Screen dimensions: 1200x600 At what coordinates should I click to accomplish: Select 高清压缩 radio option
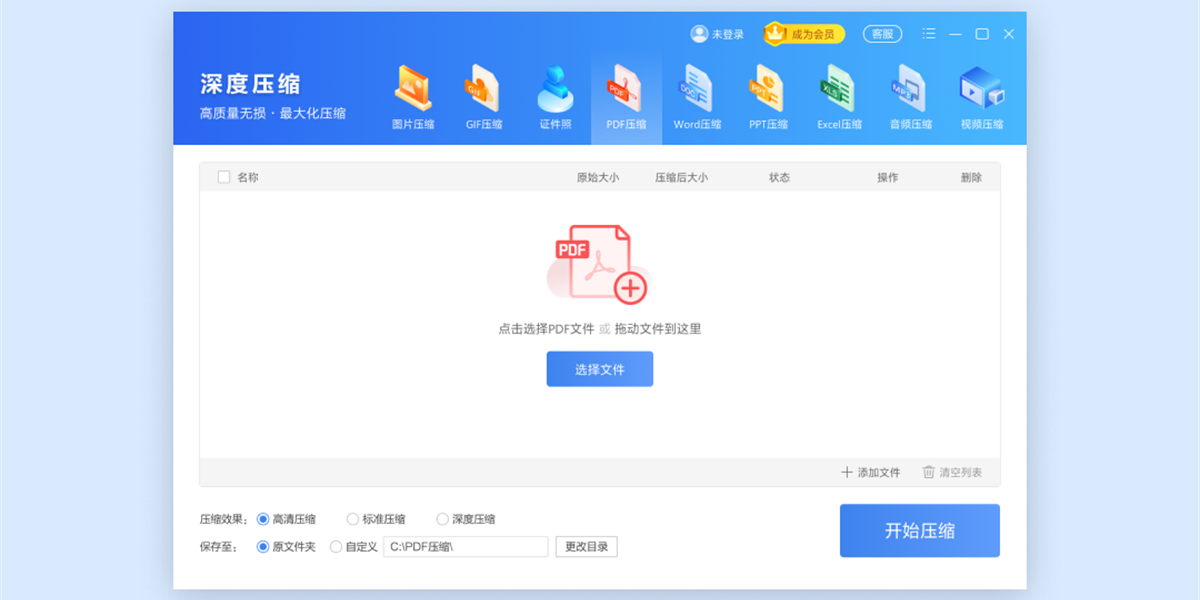[x=286, y=519]
